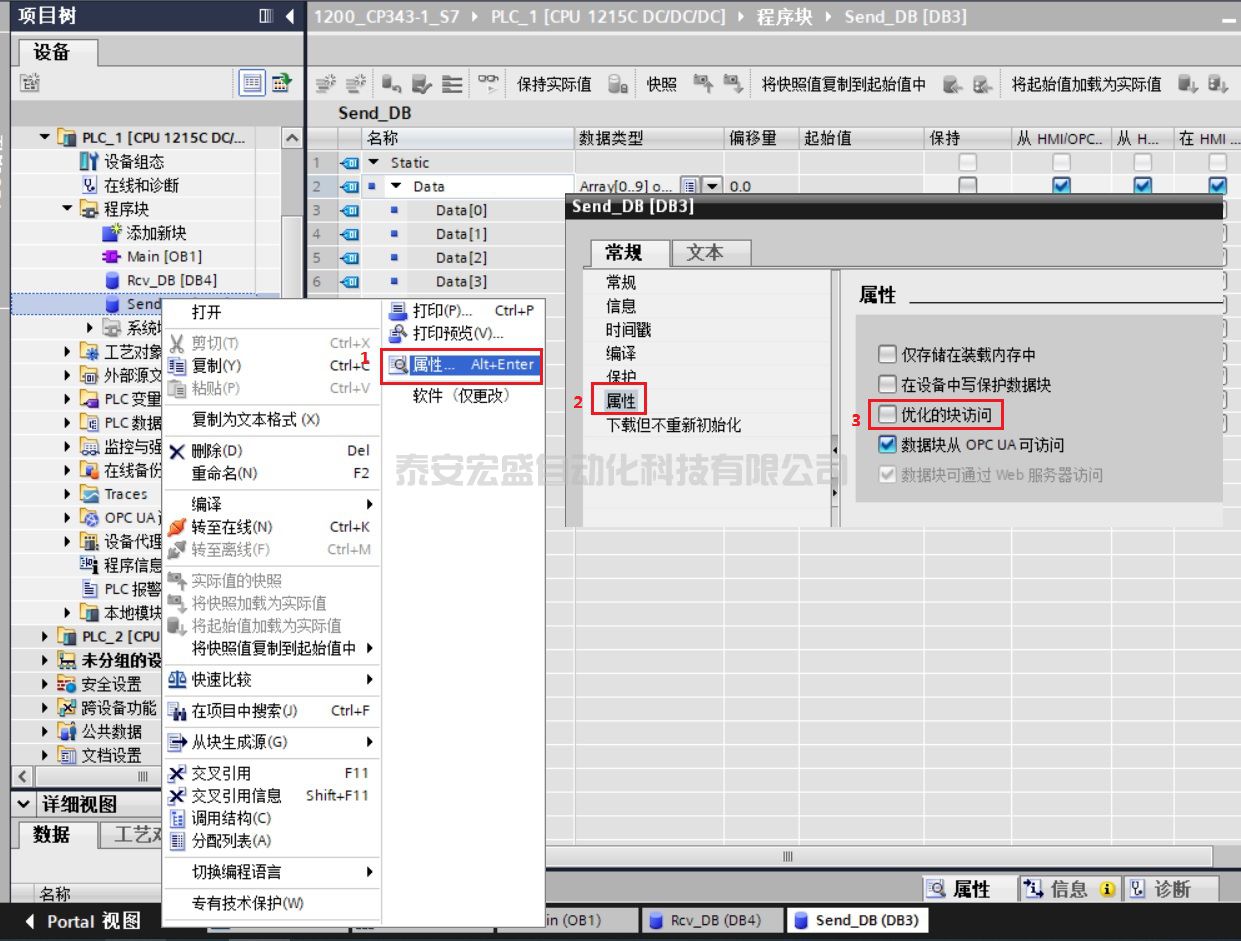
Task: Select 保护 in properties dialog list
Action: [620, 378]
